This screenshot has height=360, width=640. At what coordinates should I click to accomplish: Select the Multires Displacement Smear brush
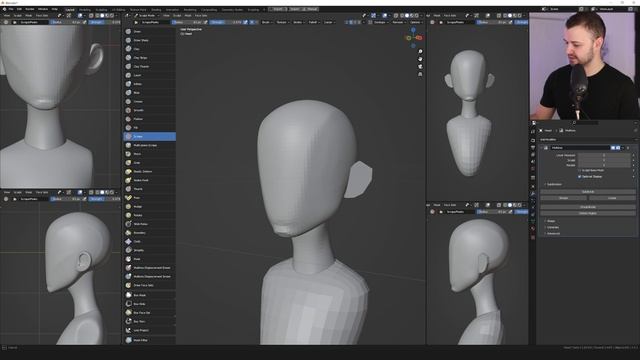149,276
